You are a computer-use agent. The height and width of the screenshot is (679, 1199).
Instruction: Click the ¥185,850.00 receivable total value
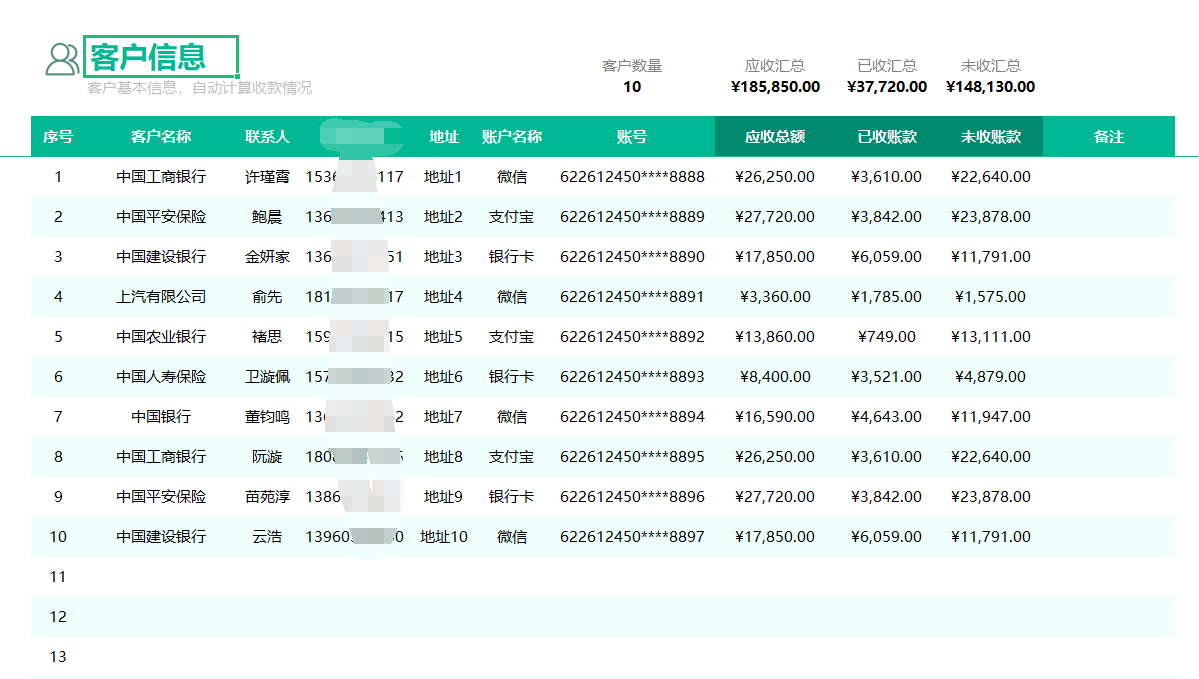coord(775,87)
